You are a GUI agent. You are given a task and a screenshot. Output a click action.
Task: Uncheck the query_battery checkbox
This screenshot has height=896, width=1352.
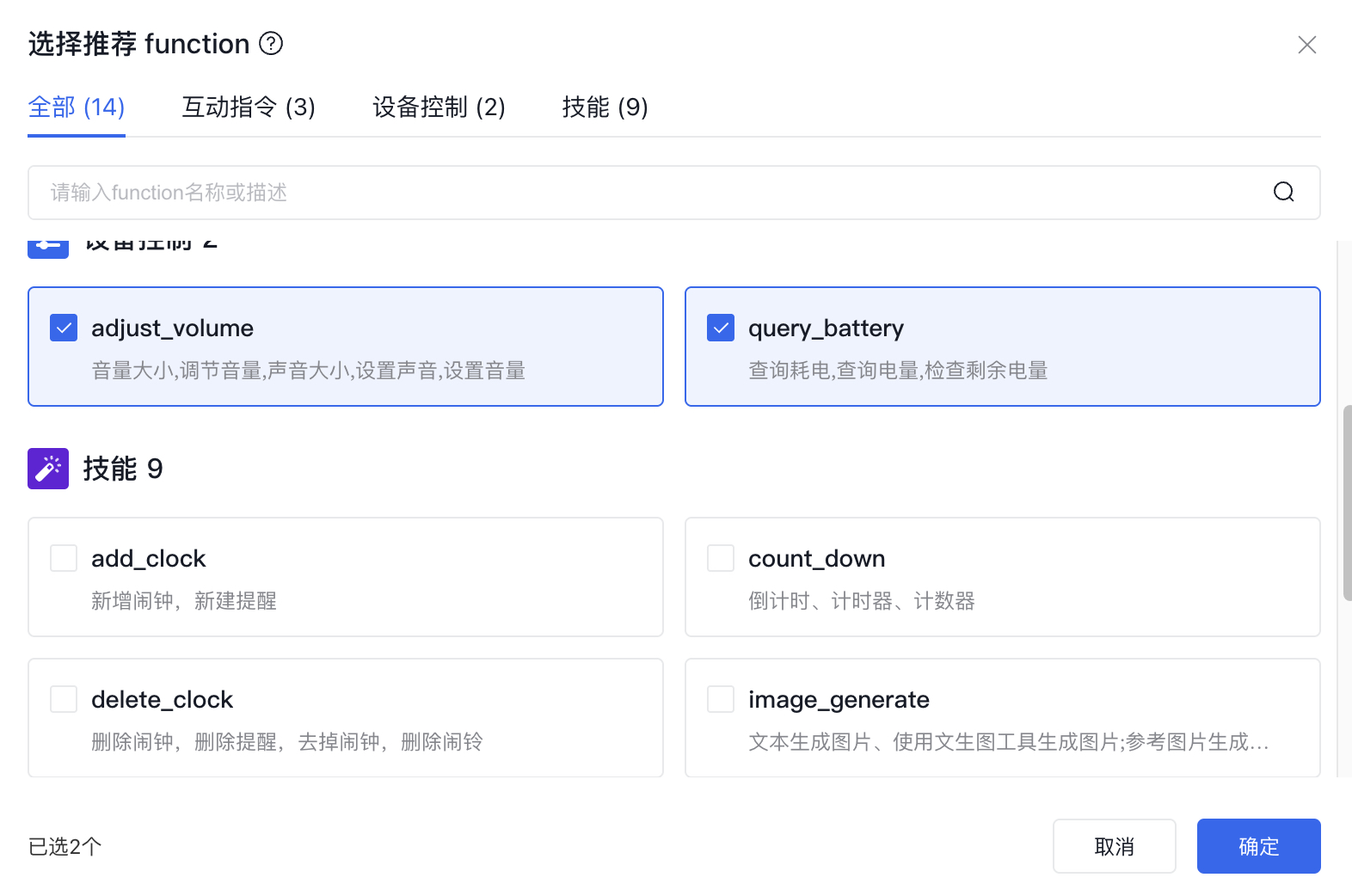(721, 328)
